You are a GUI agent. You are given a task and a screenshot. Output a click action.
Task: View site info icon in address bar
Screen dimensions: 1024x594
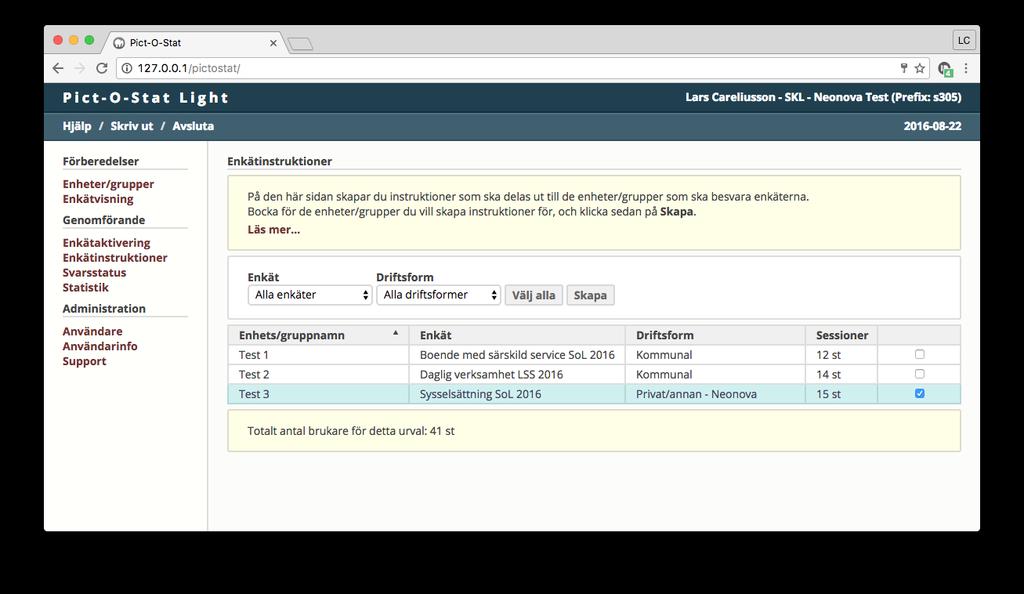click(127, 68)
